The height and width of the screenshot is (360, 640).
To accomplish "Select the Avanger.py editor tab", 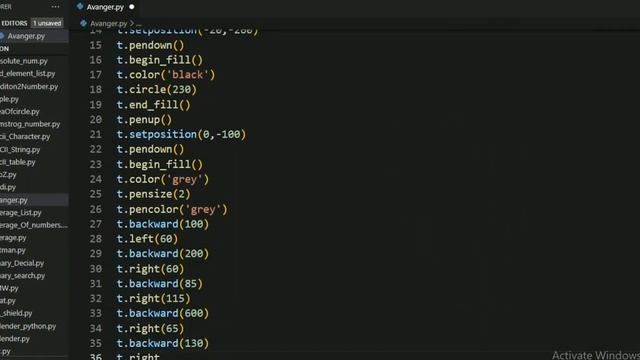I will tap(105, 7).
